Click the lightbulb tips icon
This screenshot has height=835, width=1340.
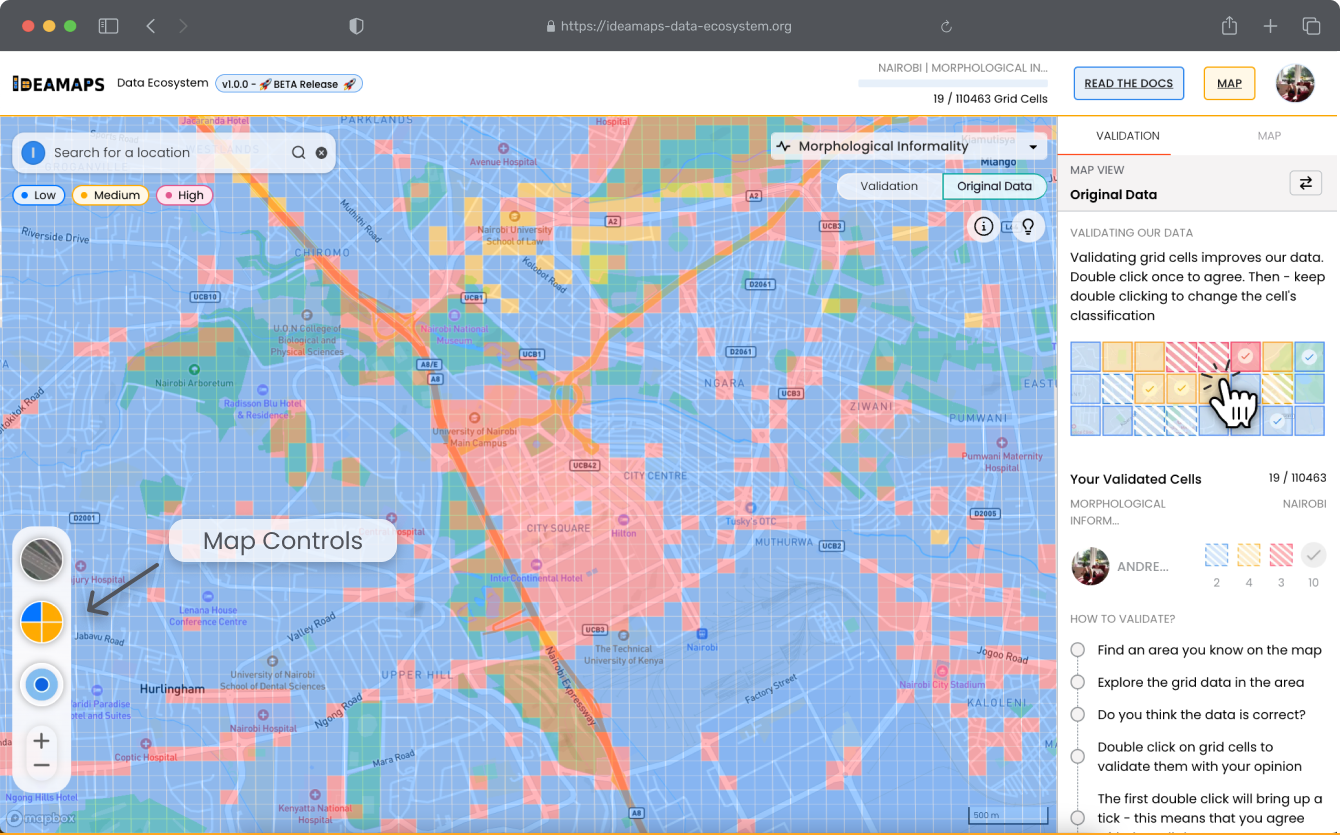point(1027,227)
